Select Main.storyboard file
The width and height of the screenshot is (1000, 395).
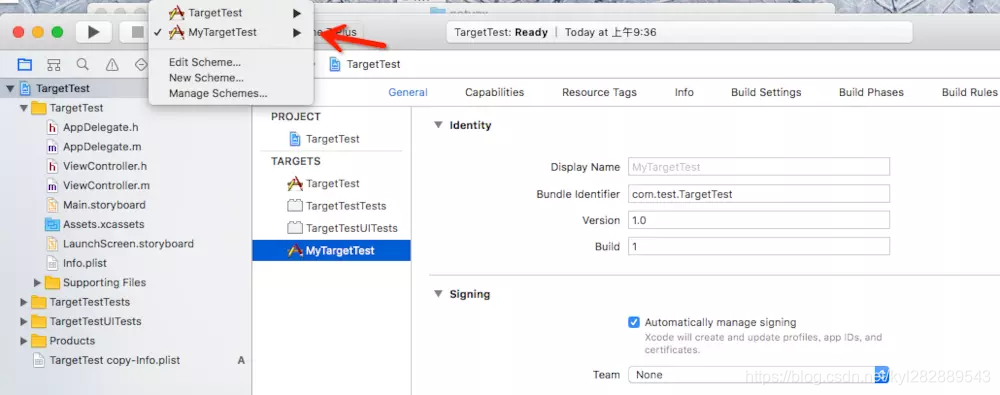coord(104,205)
